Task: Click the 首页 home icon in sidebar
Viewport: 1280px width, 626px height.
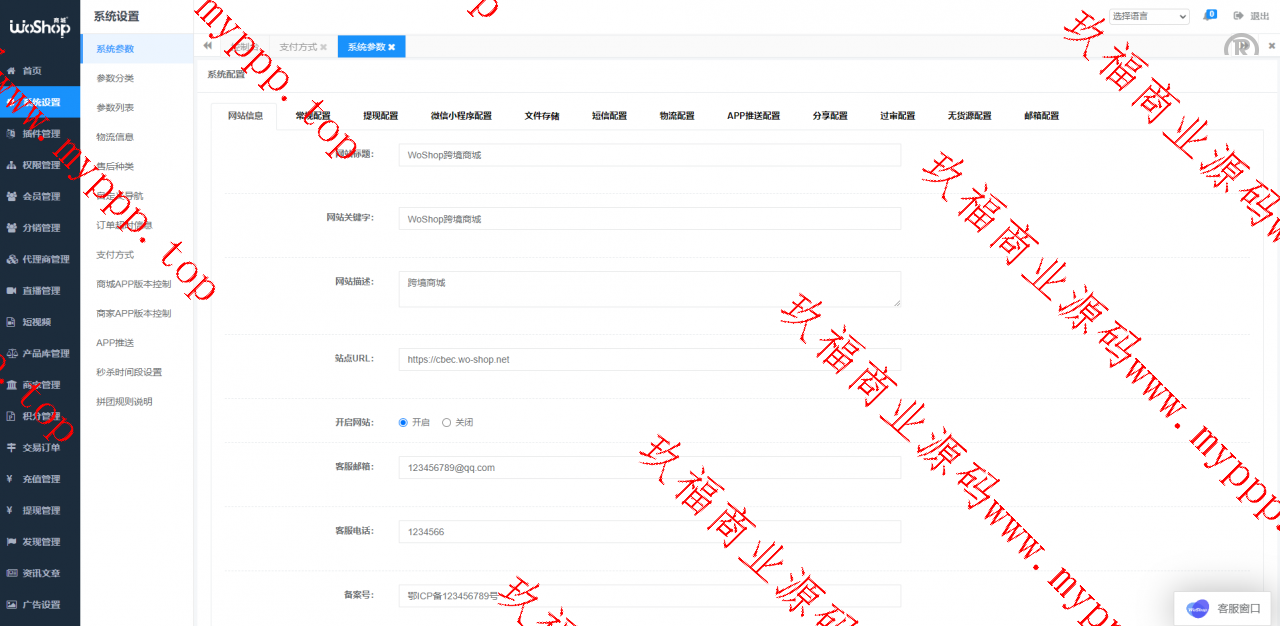Action: [11, 71]
